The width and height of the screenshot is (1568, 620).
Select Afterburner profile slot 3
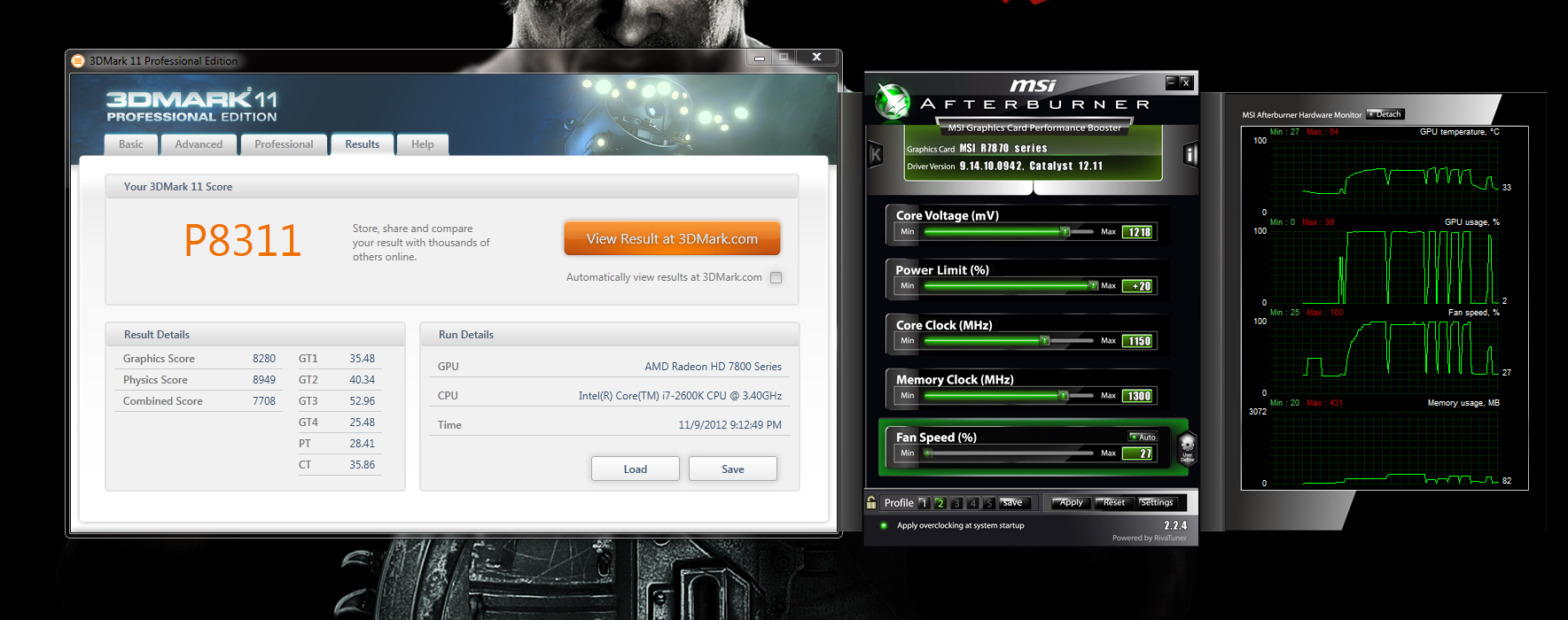[956, 503]
